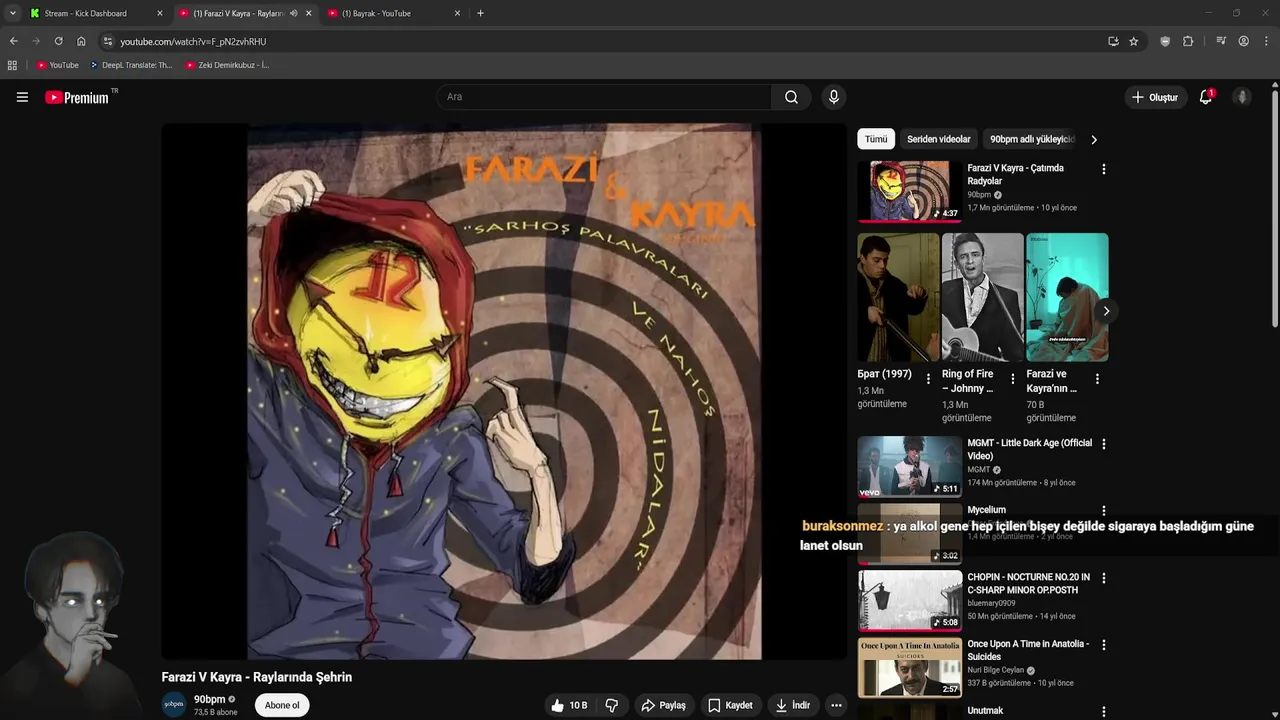Open the Брат (1997) short thumbnail

point(898,297)
